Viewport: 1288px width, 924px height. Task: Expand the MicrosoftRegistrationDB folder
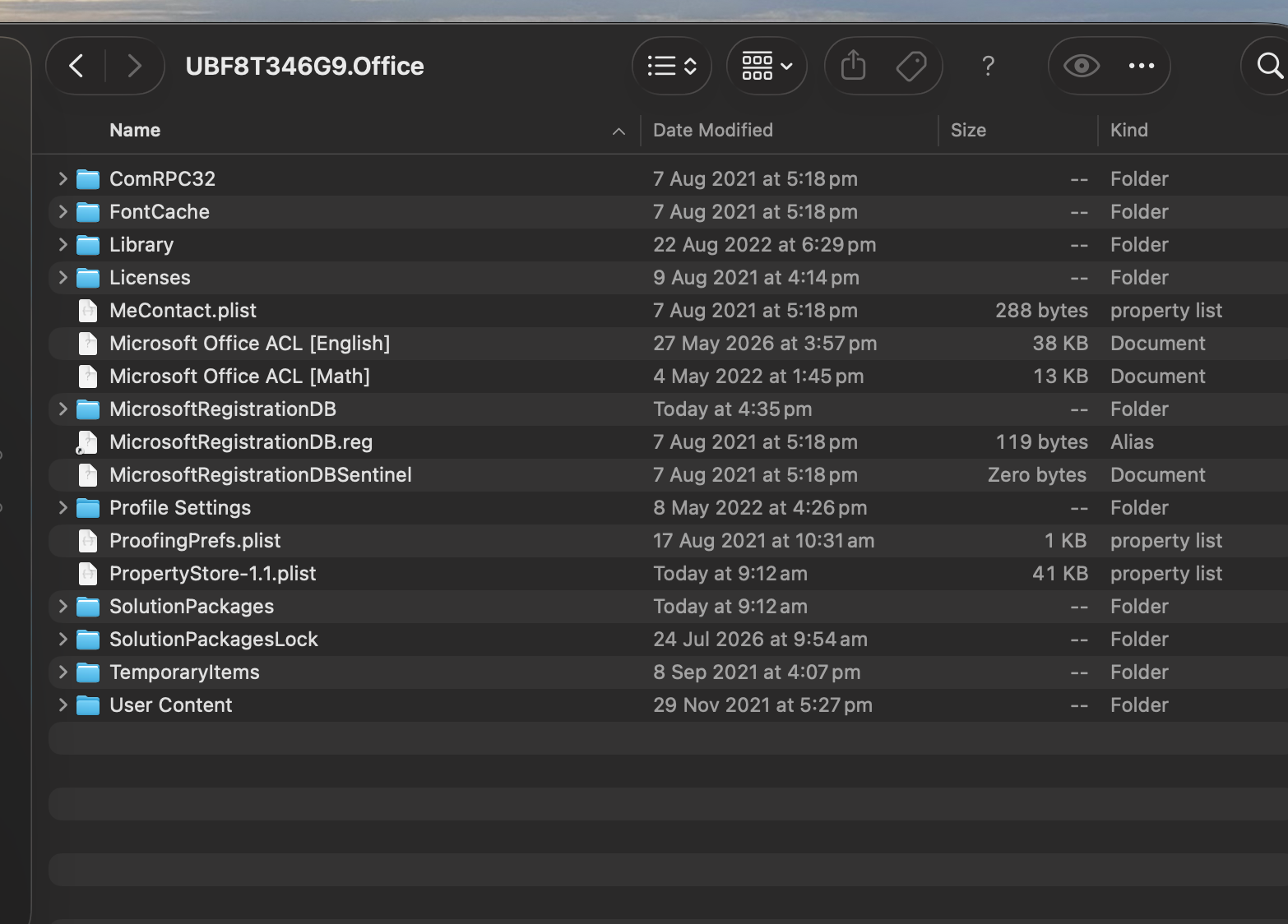point(63,409)
